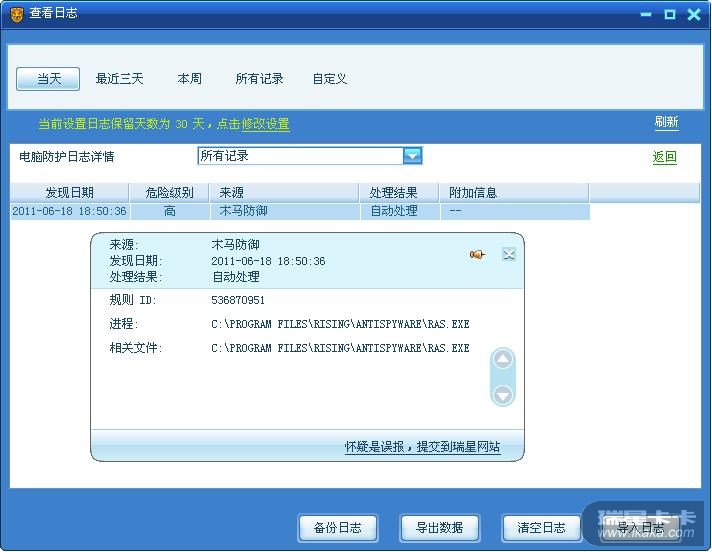Switch to the 最近三天 tab
The width and height of the screenshot is (712, 552).
pos(119,79)
